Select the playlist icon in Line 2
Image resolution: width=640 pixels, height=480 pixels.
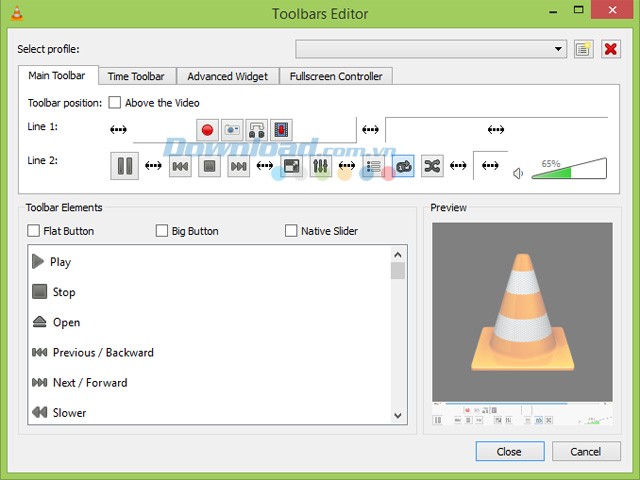pos(375,166)
